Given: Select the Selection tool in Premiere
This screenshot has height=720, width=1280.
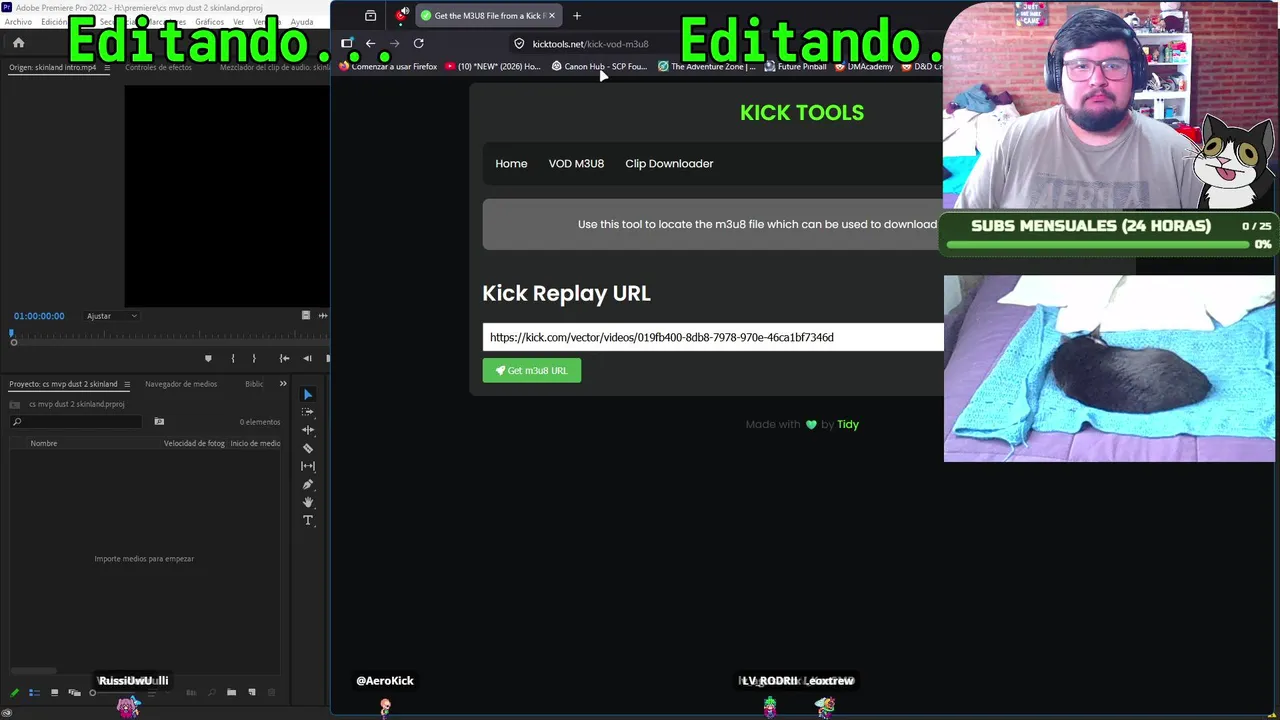Looking at the screenshot, I should click(x=308, y=394).
